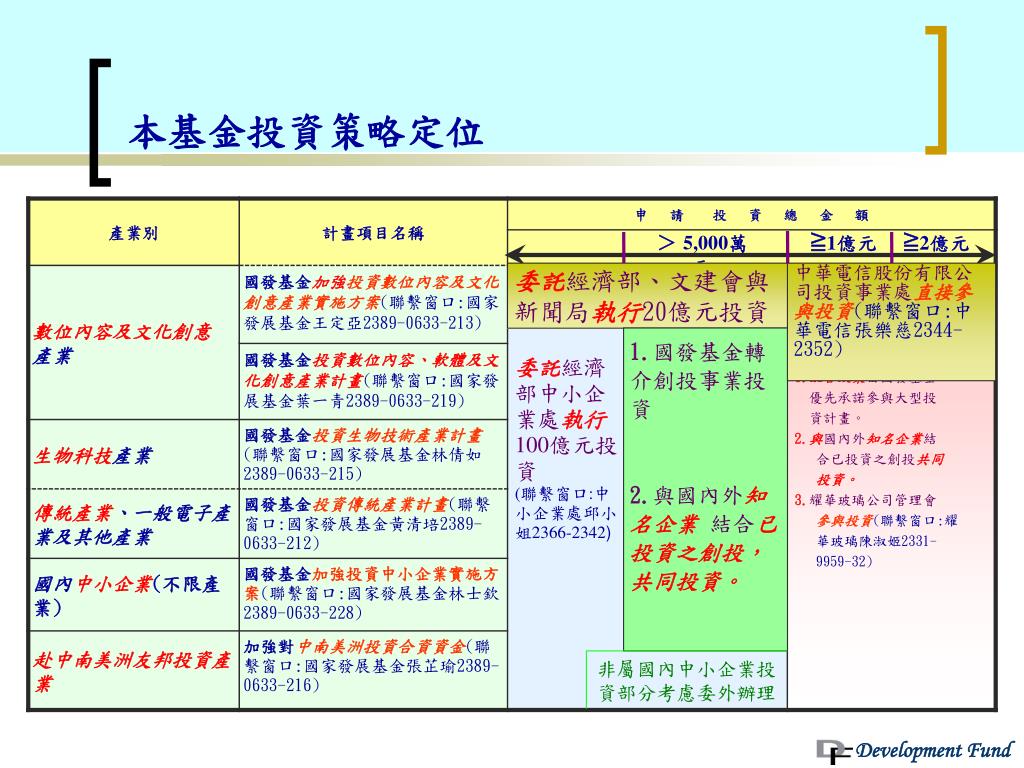Viewport: 1024px width, 768px height.
Task: Click the 委託經濟部中小企業處執行100億元投資 text
Action: click(x=566, y=418)
